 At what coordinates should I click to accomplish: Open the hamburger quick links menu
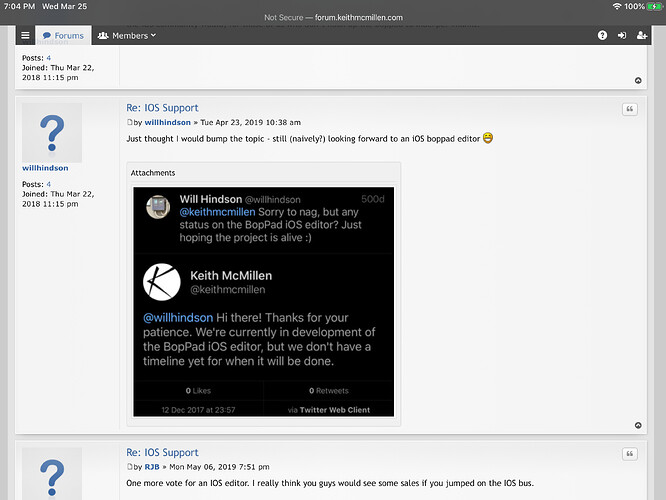coord(25,35)
